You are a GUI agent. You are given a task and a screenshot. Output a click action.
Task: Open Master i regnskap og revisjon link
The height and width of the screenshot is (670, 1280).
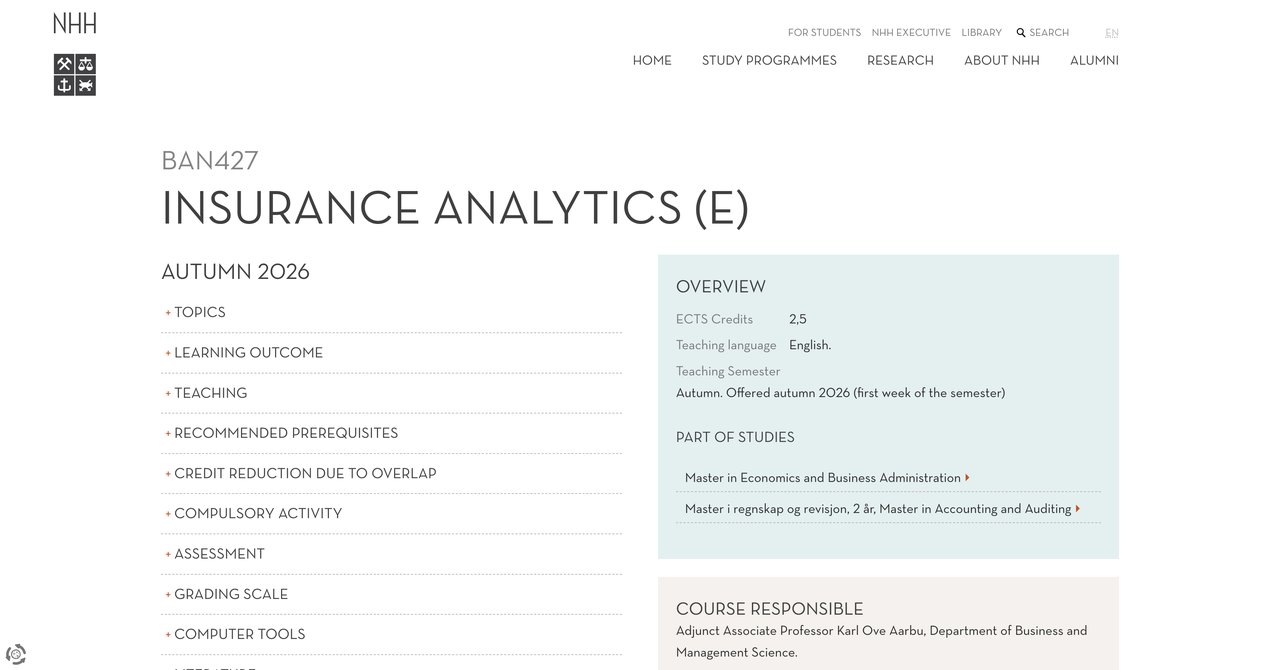click(x=878, y=509)
